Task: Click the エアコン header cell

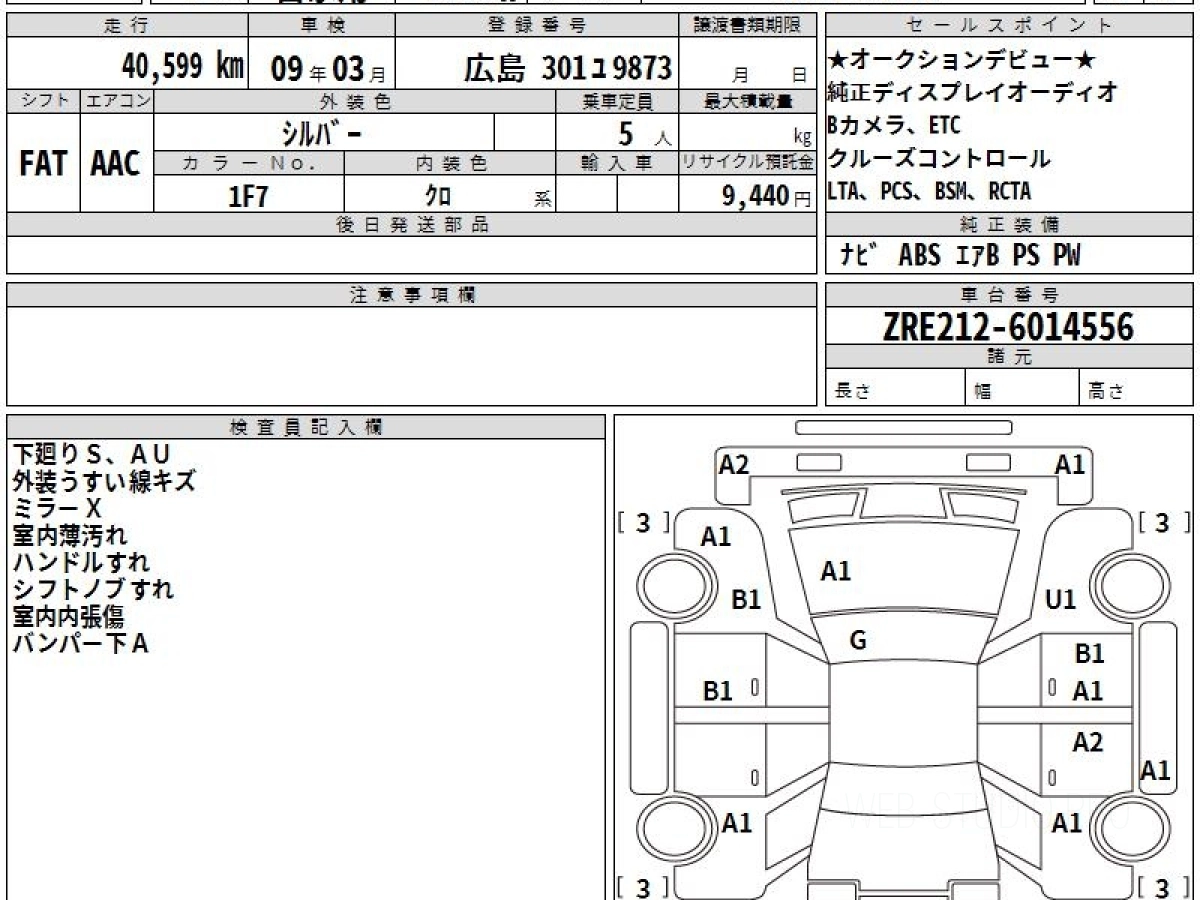Action: [117, 101]
